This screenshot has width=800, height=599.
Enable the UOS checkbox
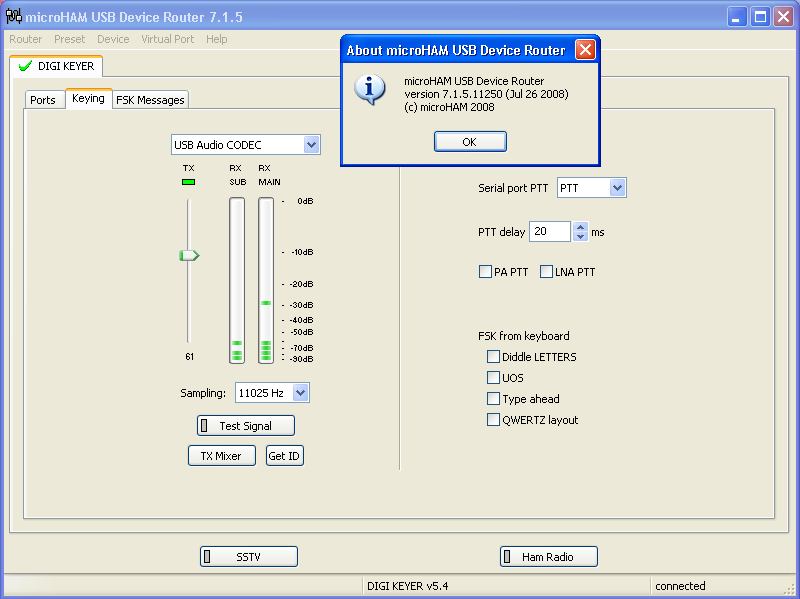[x=493, y=378]
